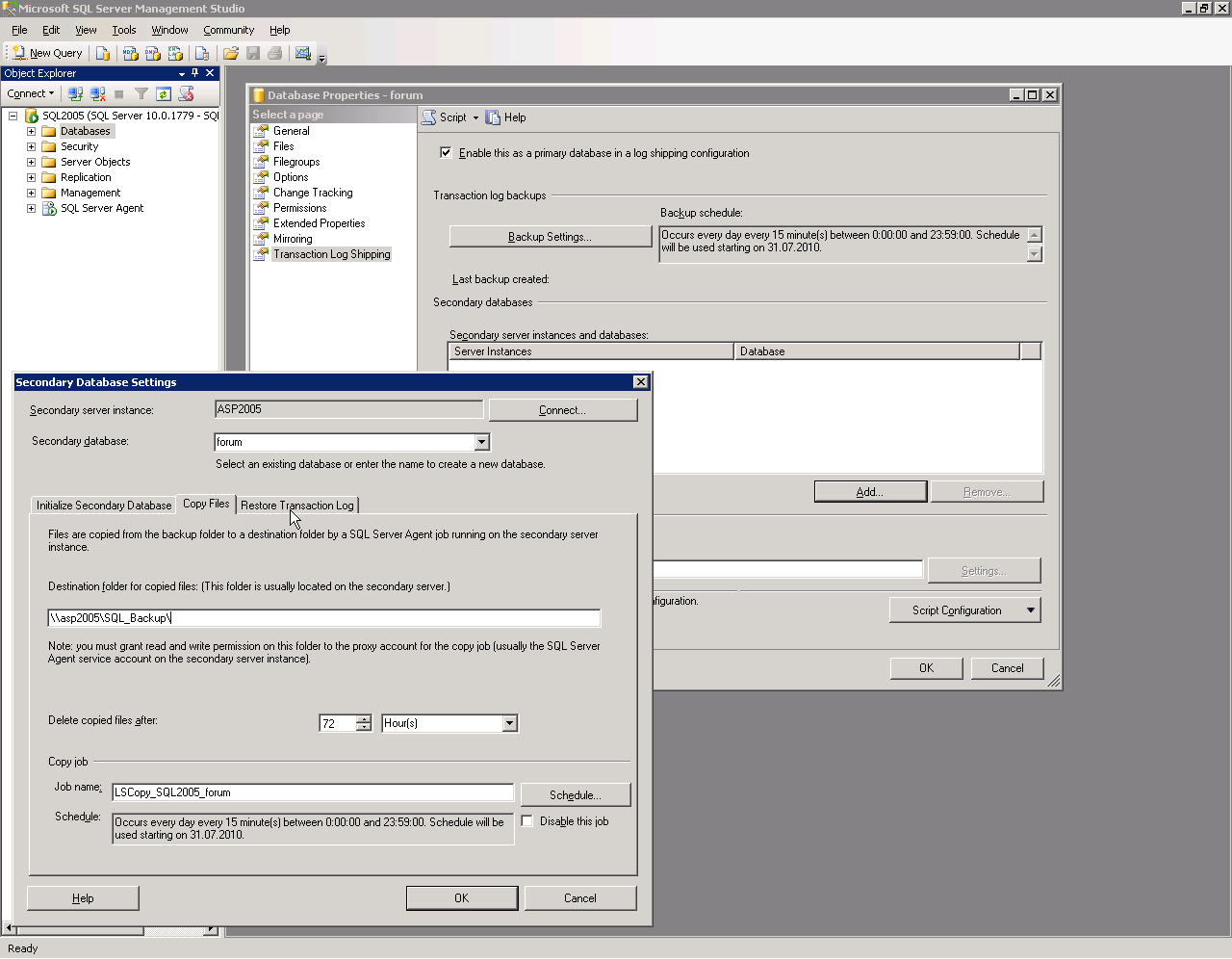The height and width of the screenshot is (960, 1232).
Task: Uncheck Enable this as primary database
Action: pos(446,152)
